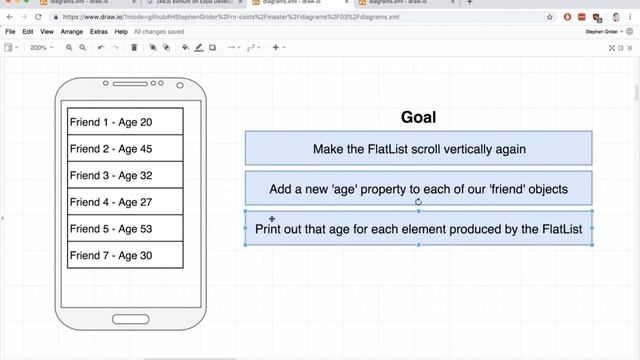The image size is (640, 360).
Task: Switch to the emulti on expo tab
Action: pyautogui.click(x=195, y=2)
